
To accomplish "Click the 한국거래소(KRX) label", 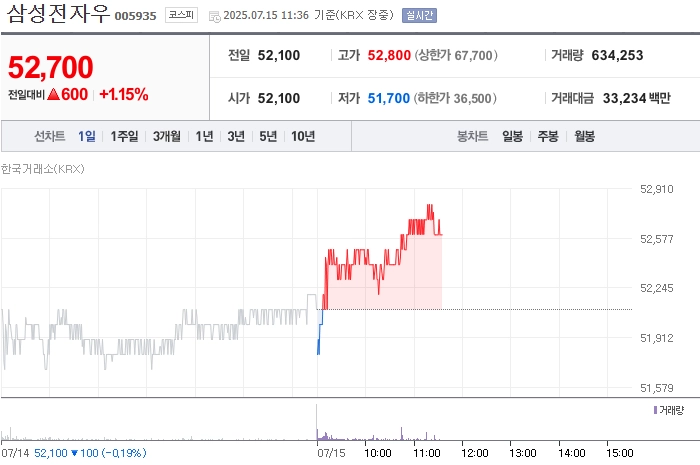I will click(x=42, y=169).
